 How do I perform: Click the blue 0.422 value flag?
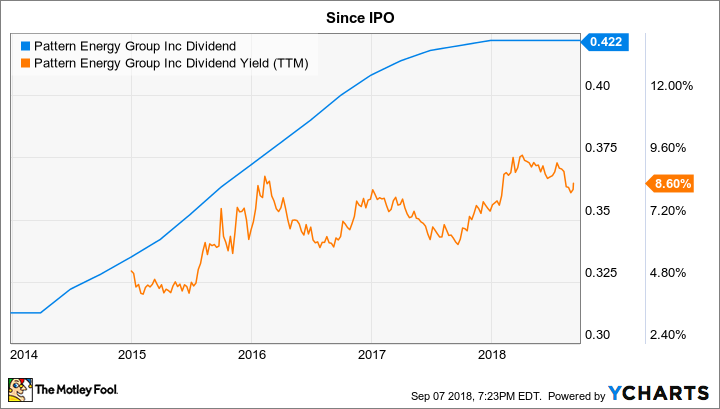point(605,42)
